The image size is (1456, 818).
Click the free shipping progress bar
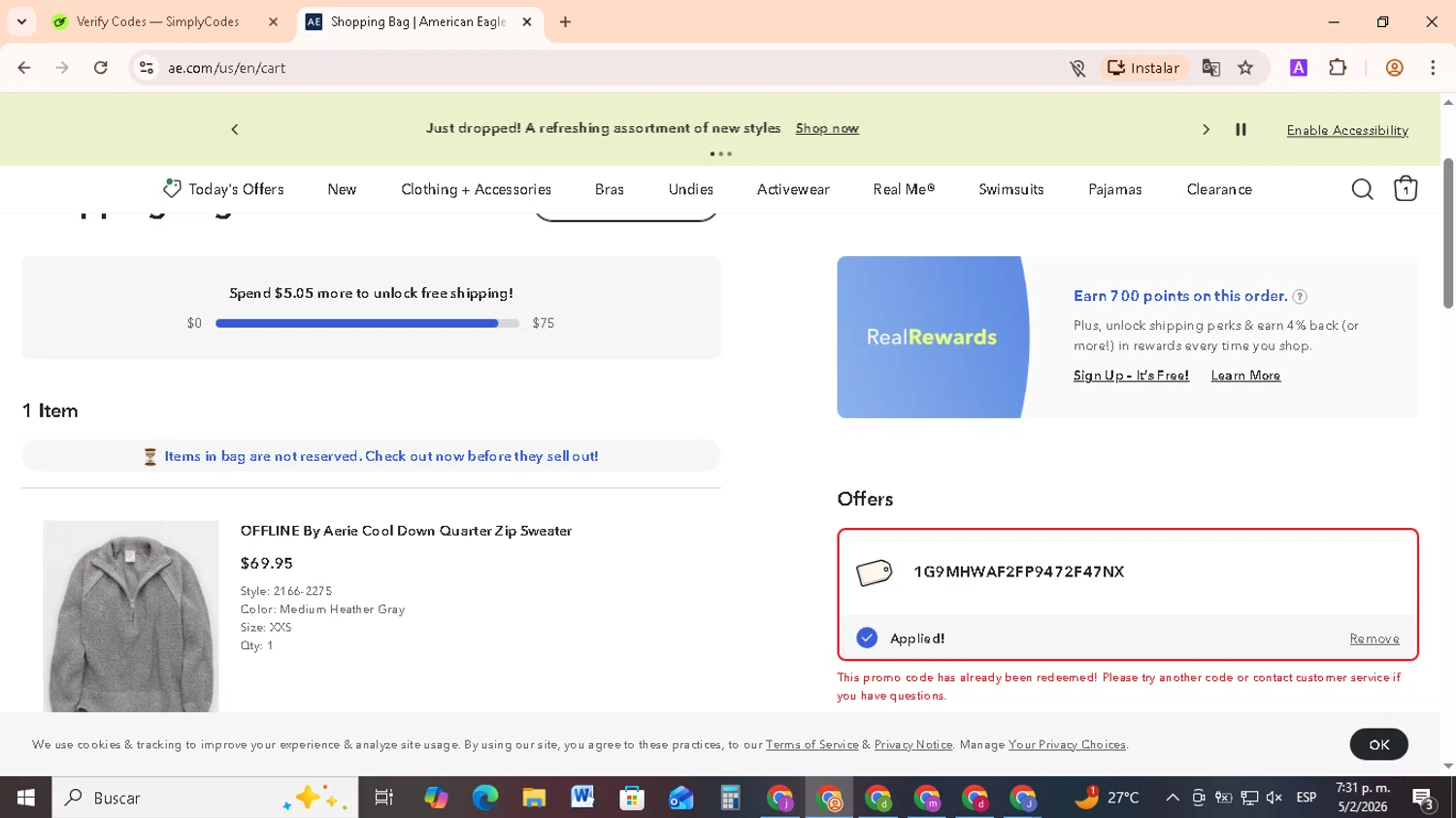[x=367, y=323]
